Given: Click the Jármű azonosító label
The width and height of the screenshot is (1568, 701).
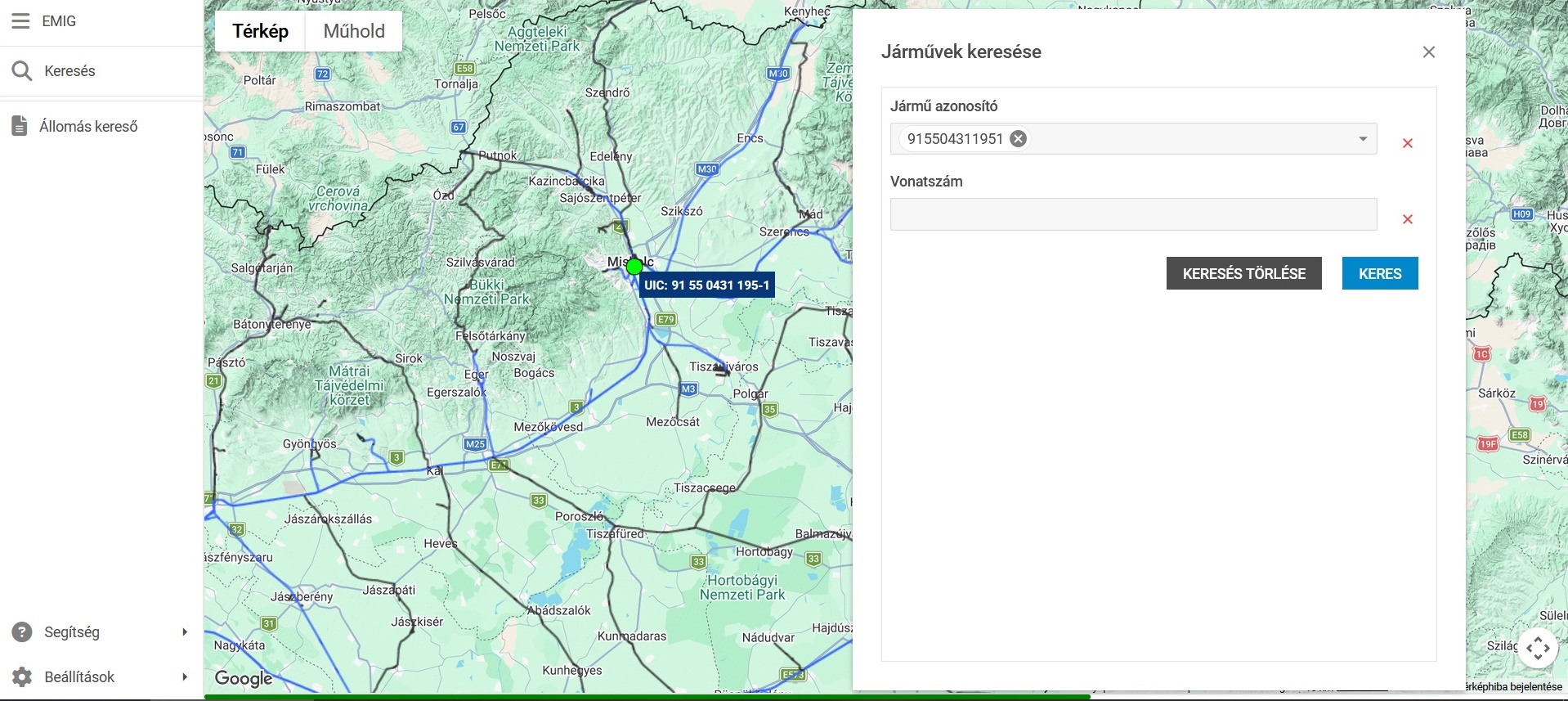Looking at the screenshot, I should coord(944,106).
